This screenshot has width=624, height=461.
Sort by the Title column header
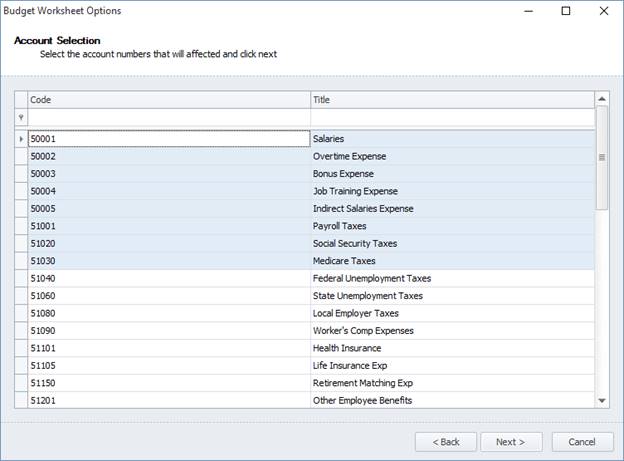[452, 100]
